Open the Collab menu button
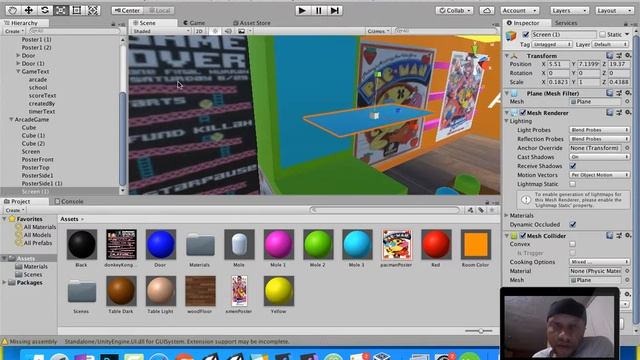This screenshot has width=640, height=360. 455,11
